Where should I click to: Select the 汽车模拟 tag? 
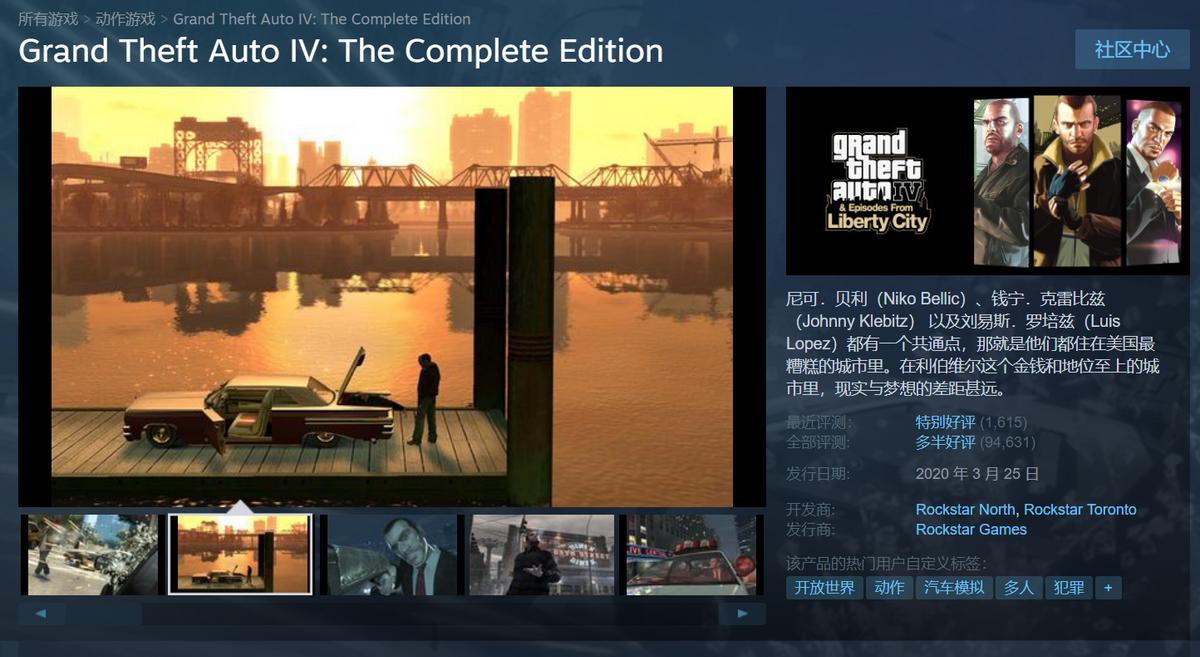tap(954, 588)
